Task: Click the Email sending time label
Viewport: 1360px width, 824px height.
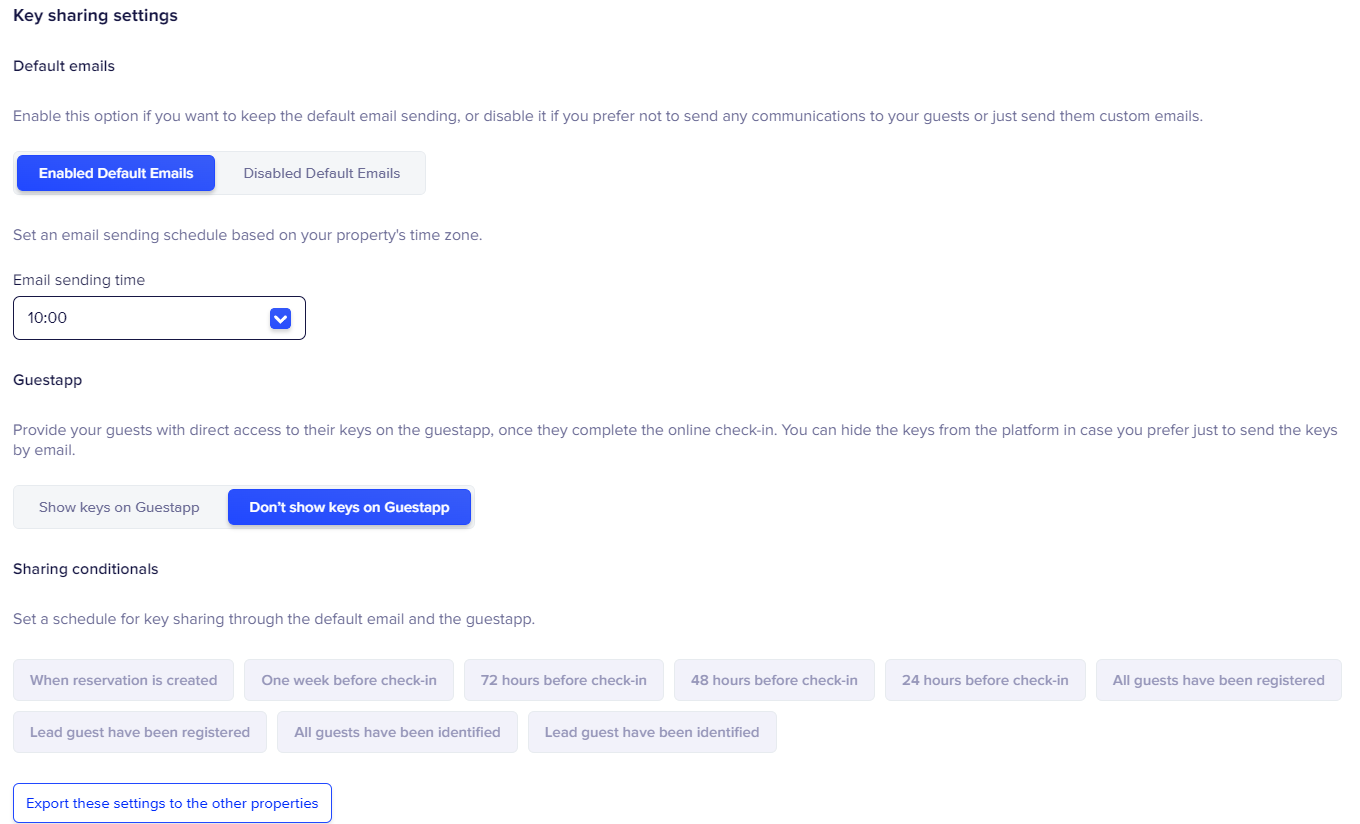Action: [79, 280]
